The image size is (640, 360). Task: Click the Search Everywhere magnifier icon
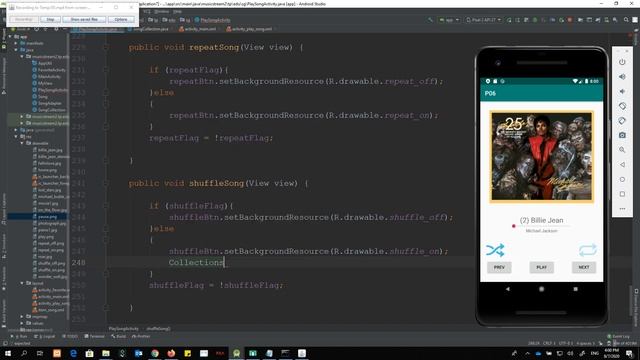(626, 20)
